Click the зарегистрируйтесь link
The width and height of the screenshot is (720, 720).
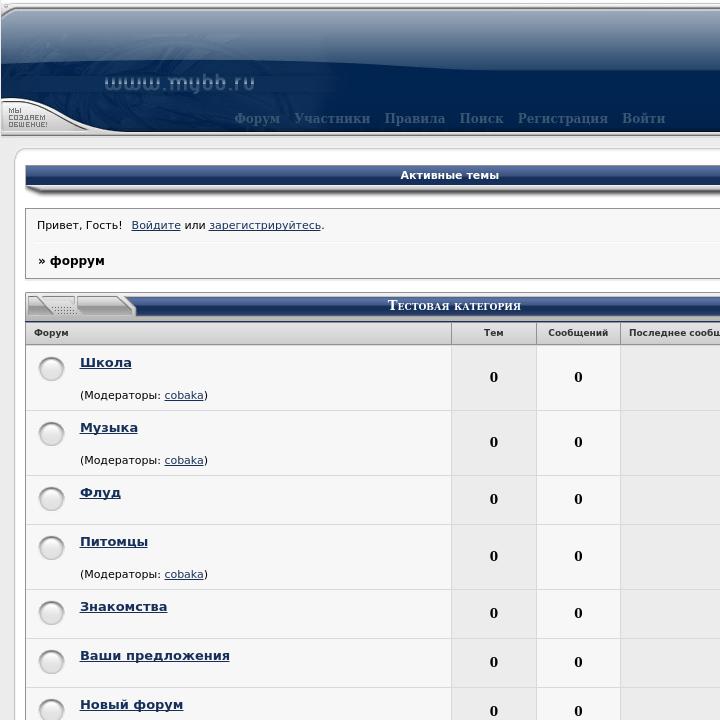coord(265,225)
